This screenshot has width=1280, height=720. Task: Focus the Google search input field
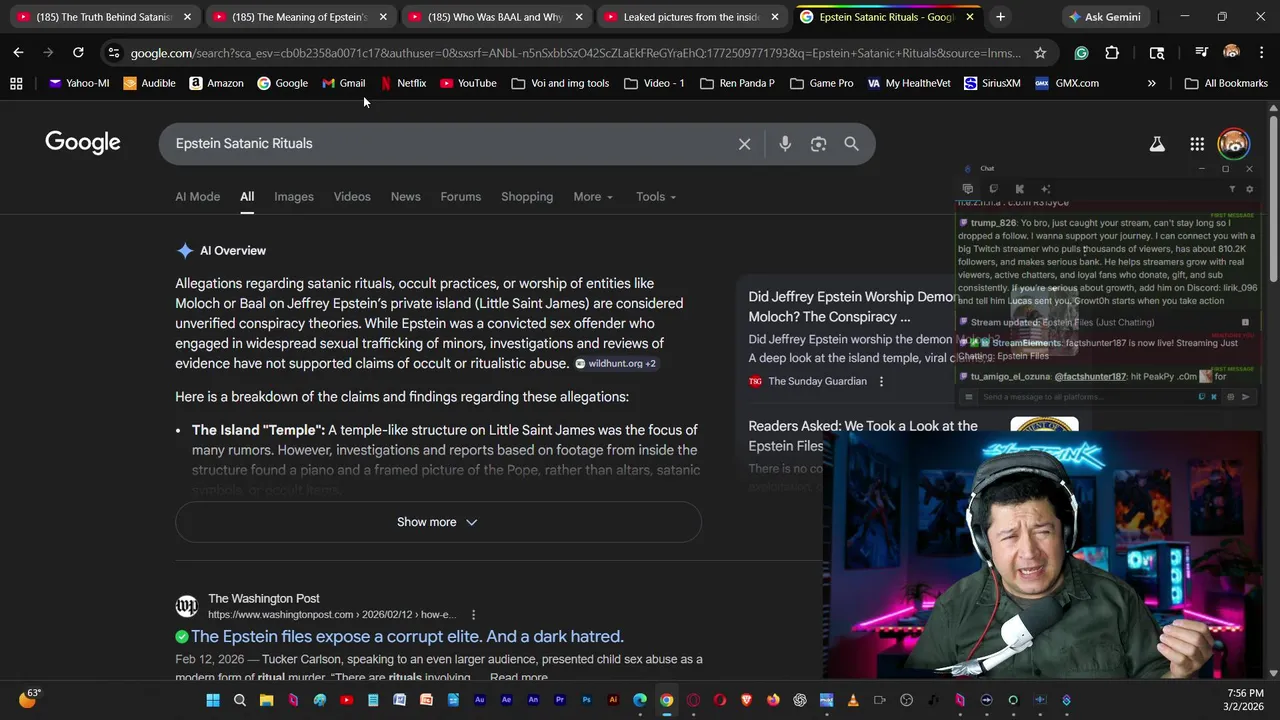tap(450, 144)
